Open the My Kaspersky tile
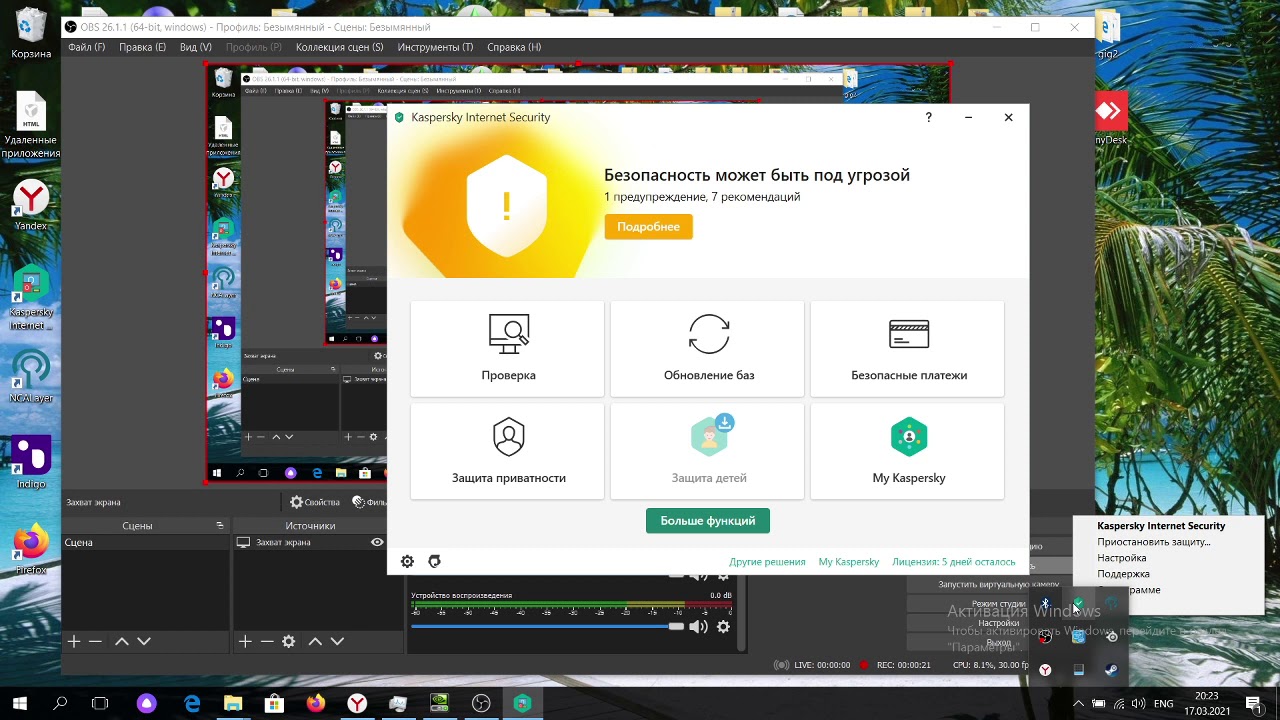 (908, 452)
